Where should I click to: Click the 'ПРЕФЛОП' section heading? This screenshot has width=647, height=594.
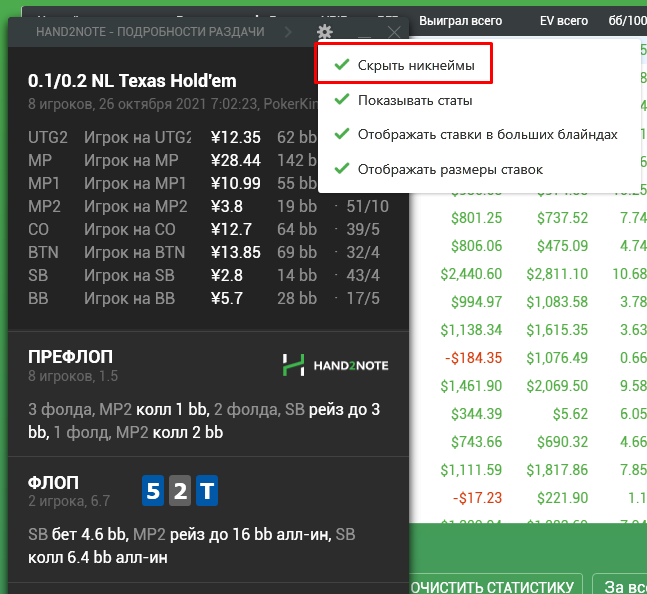[70, 357]
